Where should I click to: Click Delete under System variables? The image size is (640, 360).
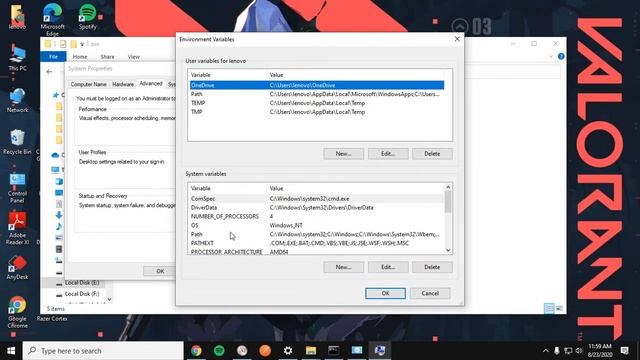pos(432,267)
